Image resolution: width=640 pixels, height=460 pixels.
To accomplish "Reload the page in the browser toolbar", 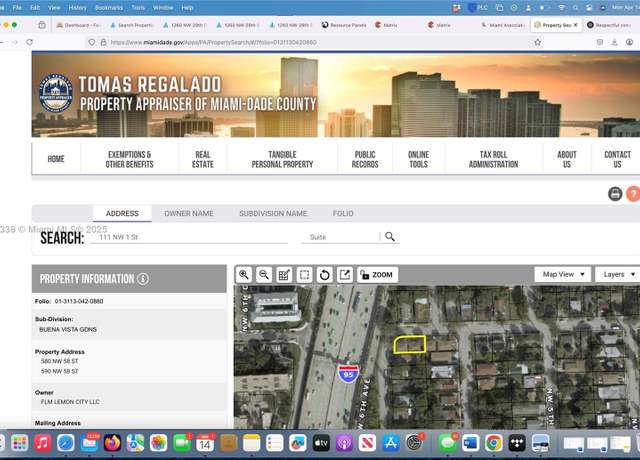I will point(29,42).
